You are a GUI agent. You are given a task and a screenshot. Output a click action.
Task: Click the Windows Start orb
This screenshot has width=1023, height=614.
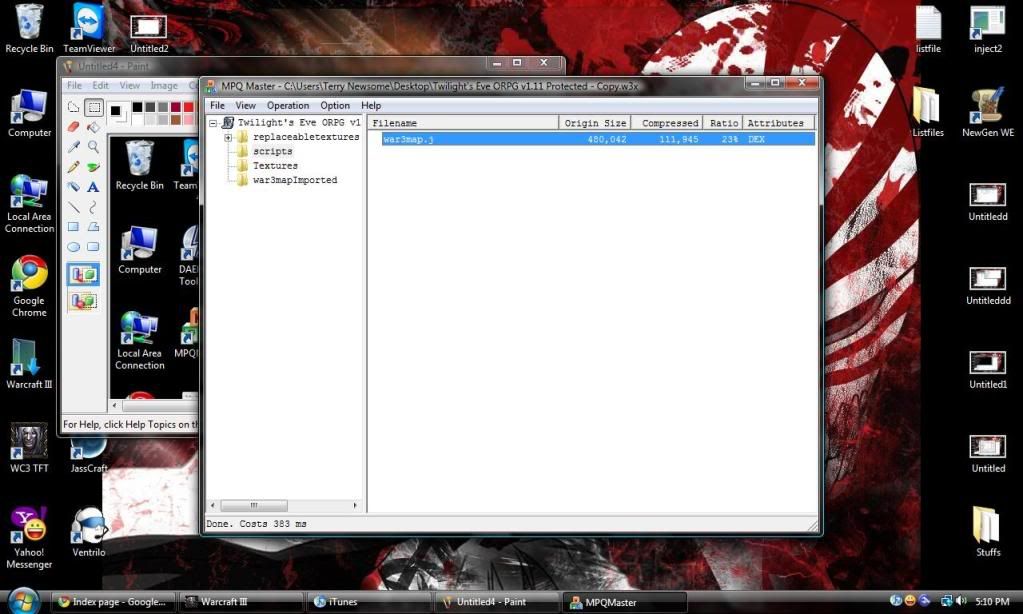pyautogui.click(x=23, y=600)
